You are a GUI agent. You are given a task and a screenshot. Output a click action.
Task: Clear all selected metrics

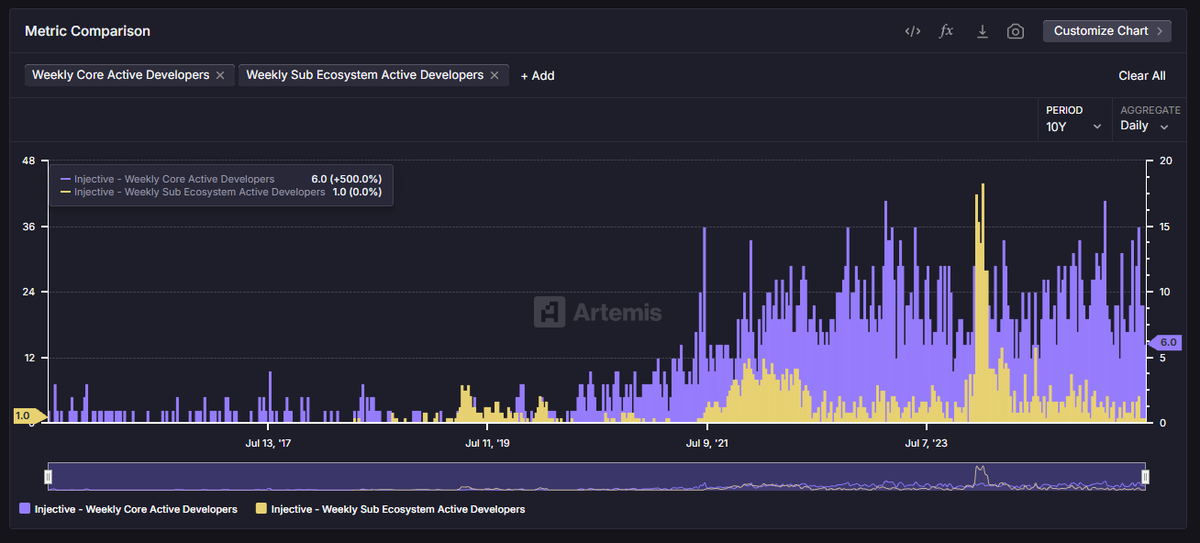point(1142,76)
